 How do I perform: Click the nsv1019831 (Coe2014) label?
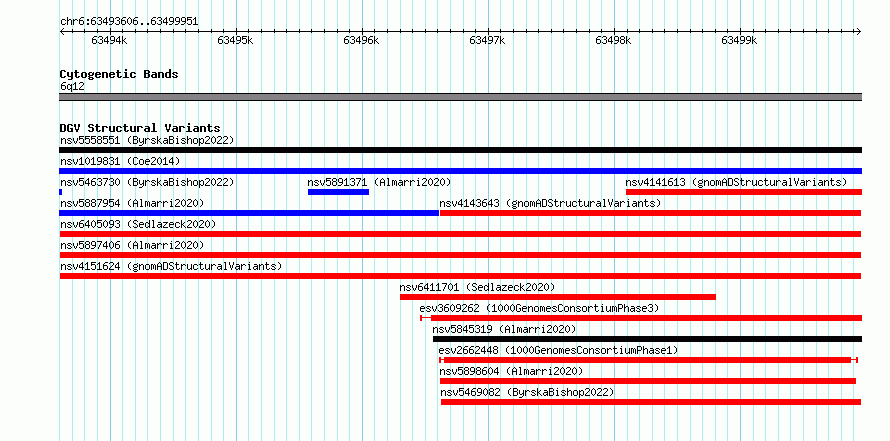[x=120, y=161]
